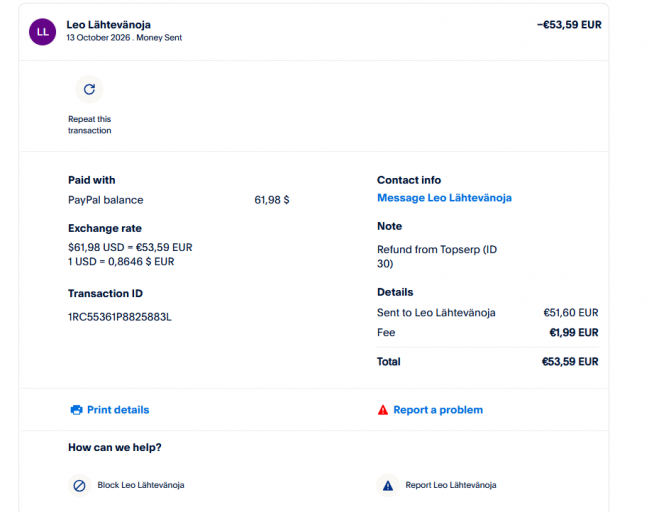671x512 pixels.
Task: Open Message Leo Lähtevänoja link
Action: click(444, 198)
